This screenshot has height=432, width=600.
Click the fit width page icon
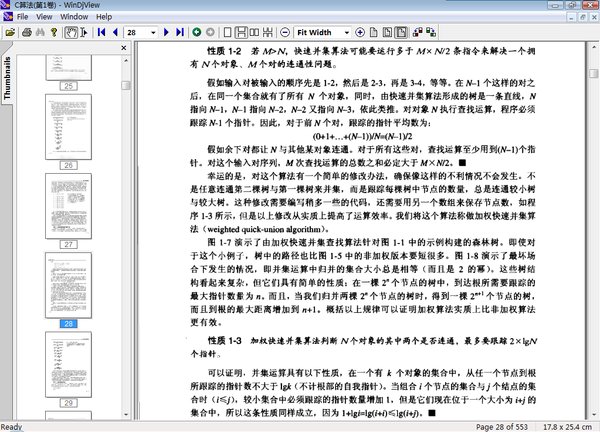click(401, 33)
